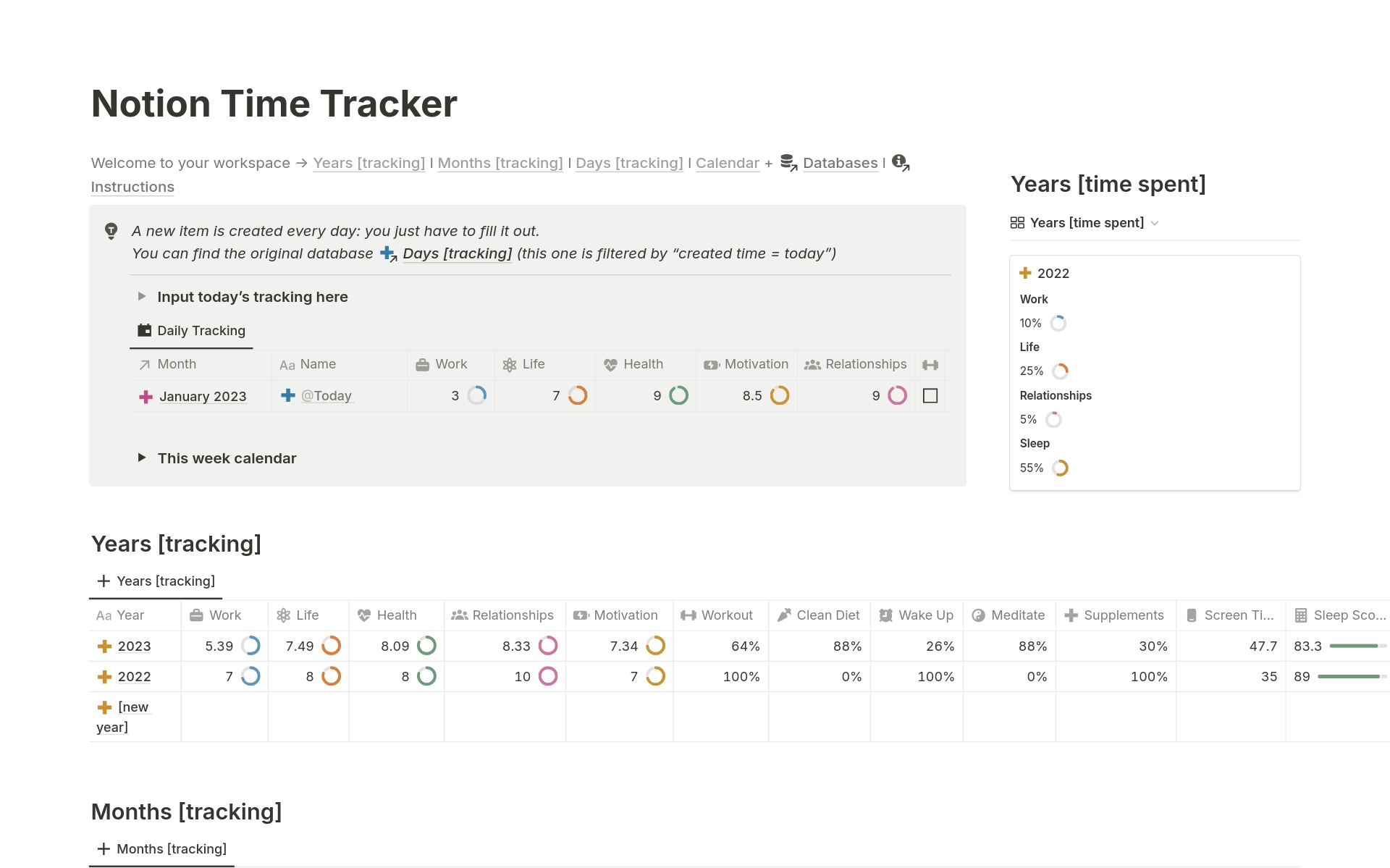
Task: Click the Life 25% ring on 2022 card
Action: click(1060, 371)
